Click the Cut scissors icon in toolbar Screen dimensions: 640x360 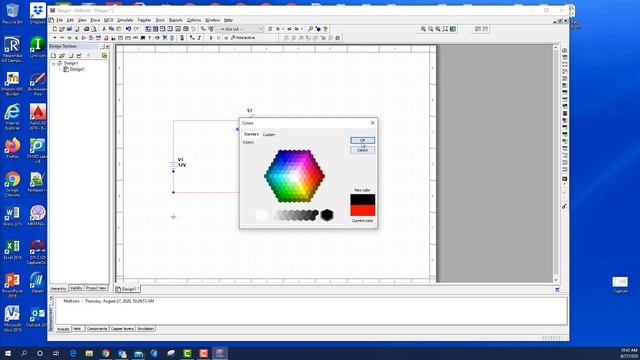[104, 29]
